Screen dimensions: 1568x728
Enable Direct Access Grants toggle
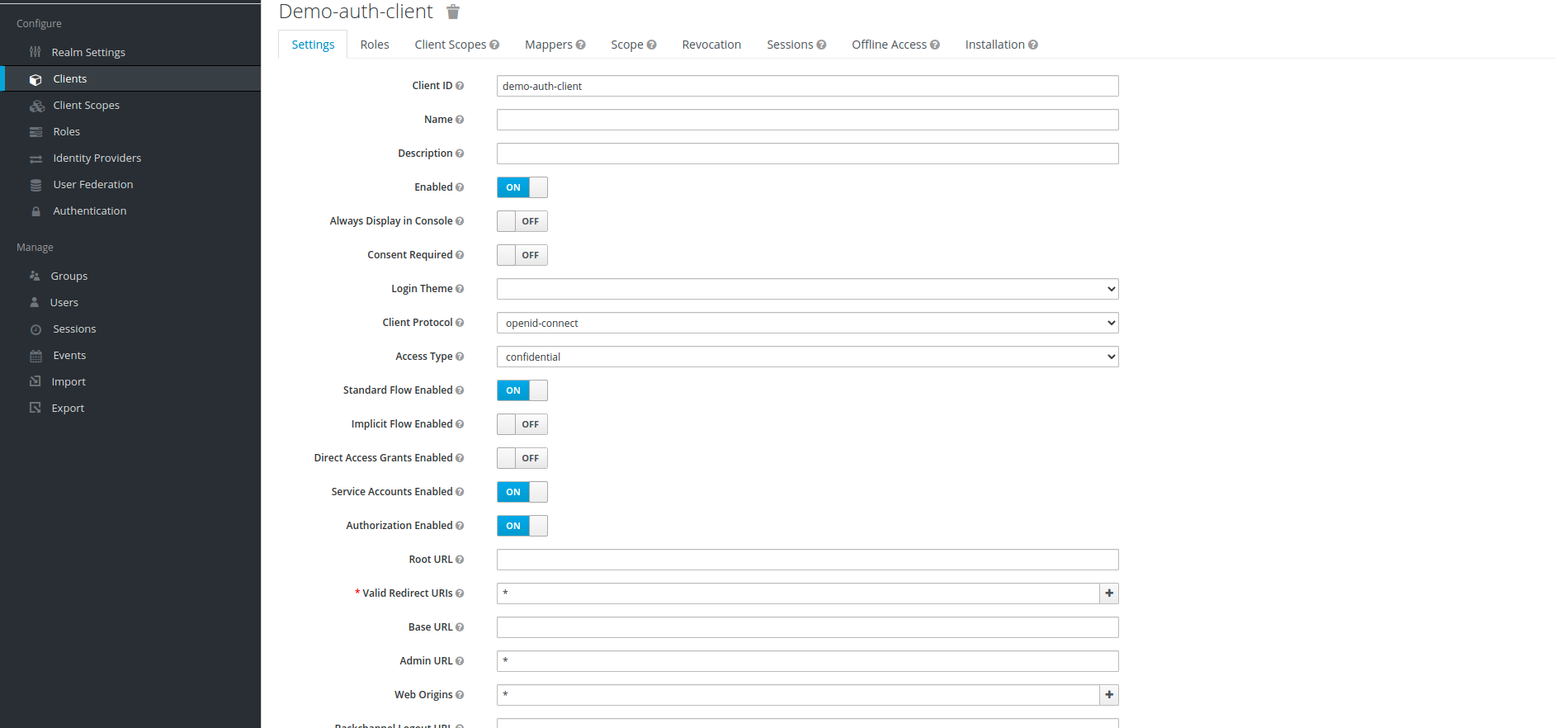(x=522, y=458)
